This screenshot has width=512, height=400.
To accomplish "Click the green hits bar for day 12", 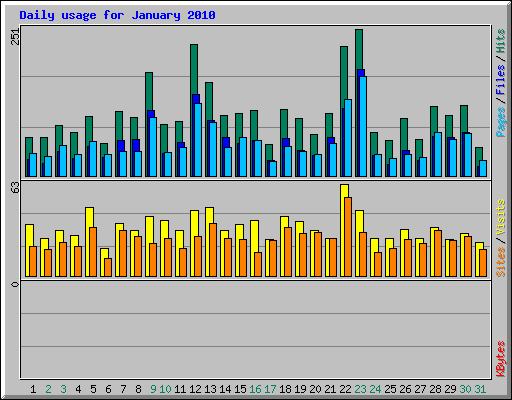I will [194, 69].
